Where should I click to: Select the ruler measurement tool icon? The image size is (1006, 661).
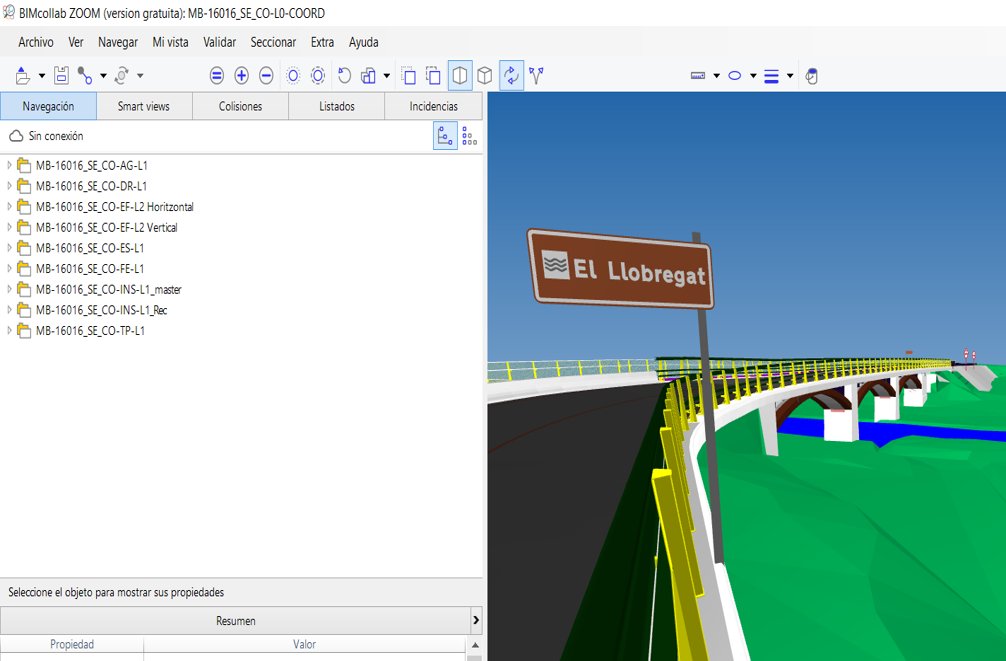[x=698, y=76]
